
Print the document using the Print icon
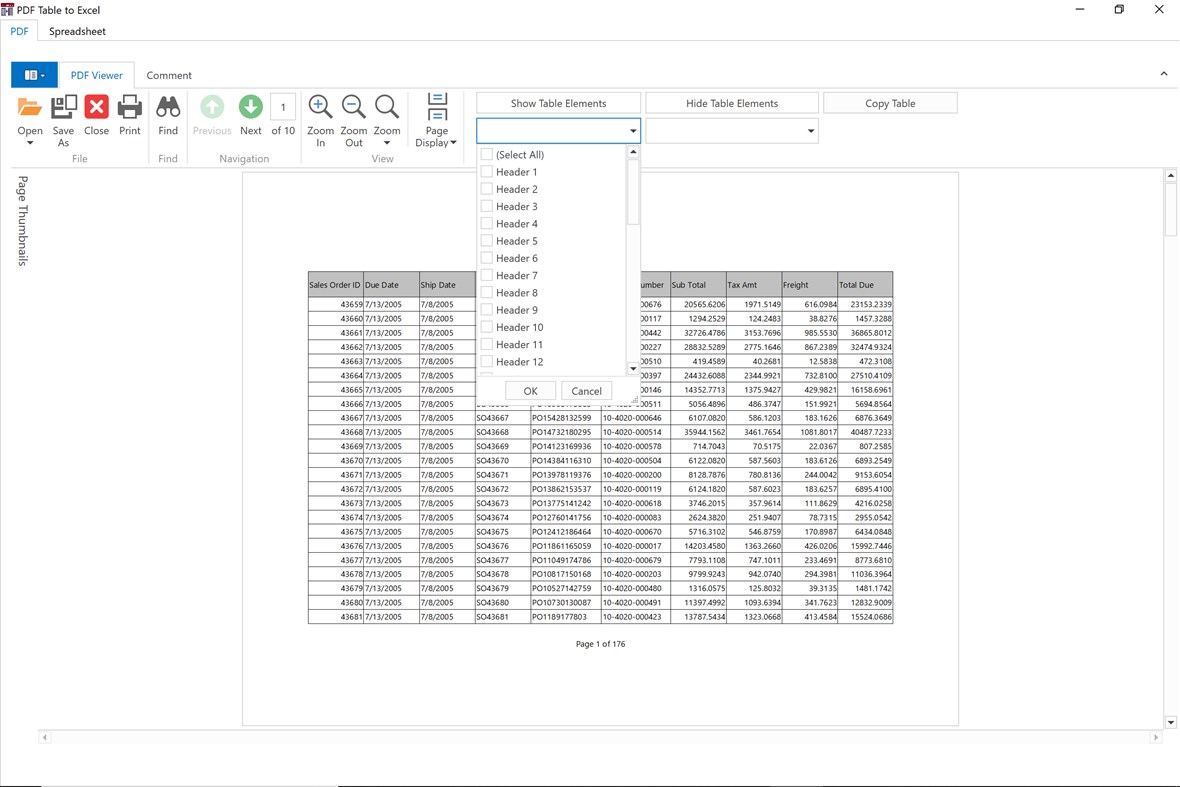tap(129, 107)
